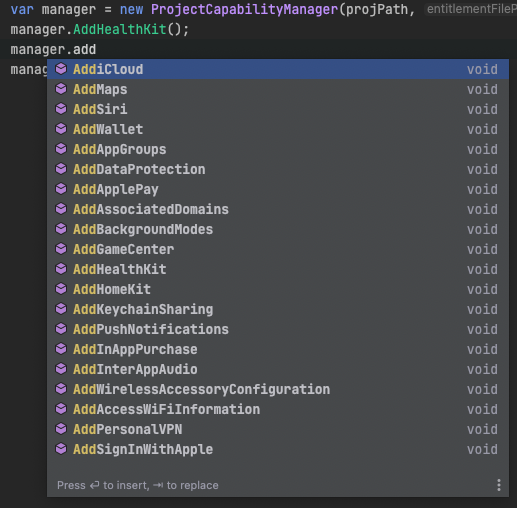
Task: Click the method icon beside AddAssociatedDomains
Action: pos(61,209)
